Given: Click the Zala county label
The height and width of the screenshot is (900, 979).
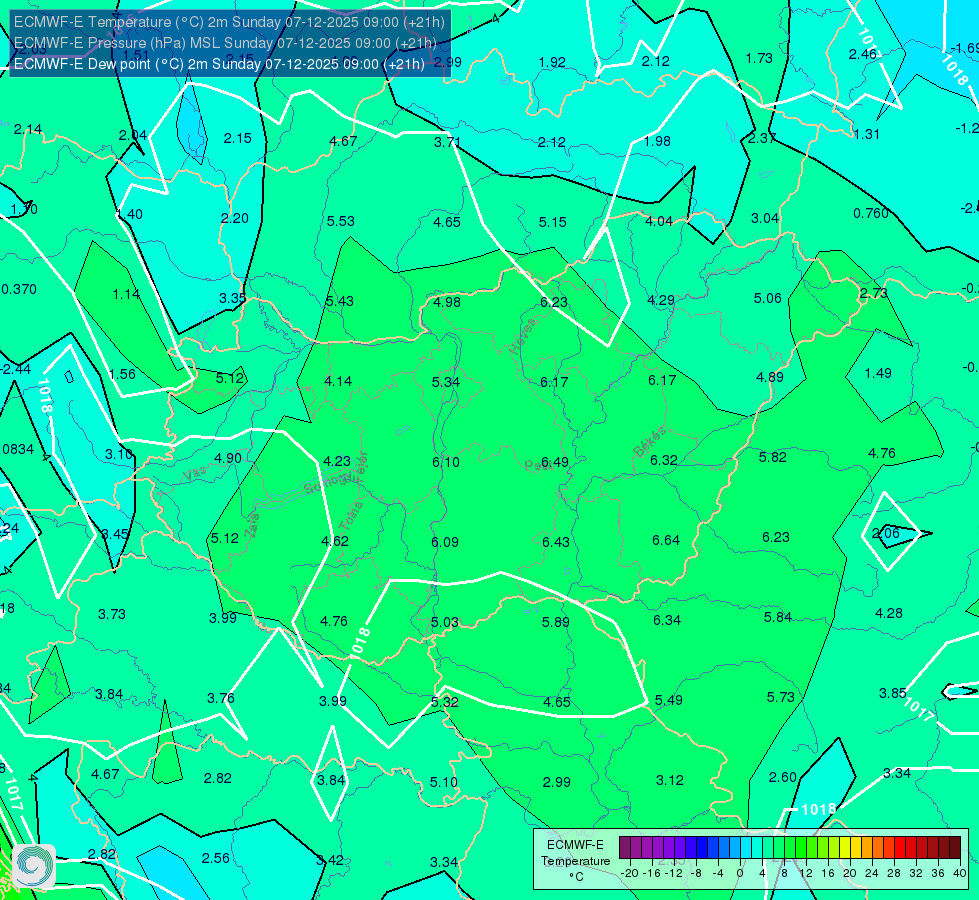Looking at the screenshot, I should 252,525.
